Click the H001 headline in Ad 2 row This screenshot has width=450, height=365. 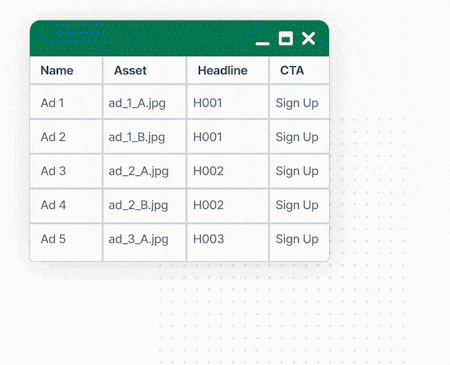[228, 137]
